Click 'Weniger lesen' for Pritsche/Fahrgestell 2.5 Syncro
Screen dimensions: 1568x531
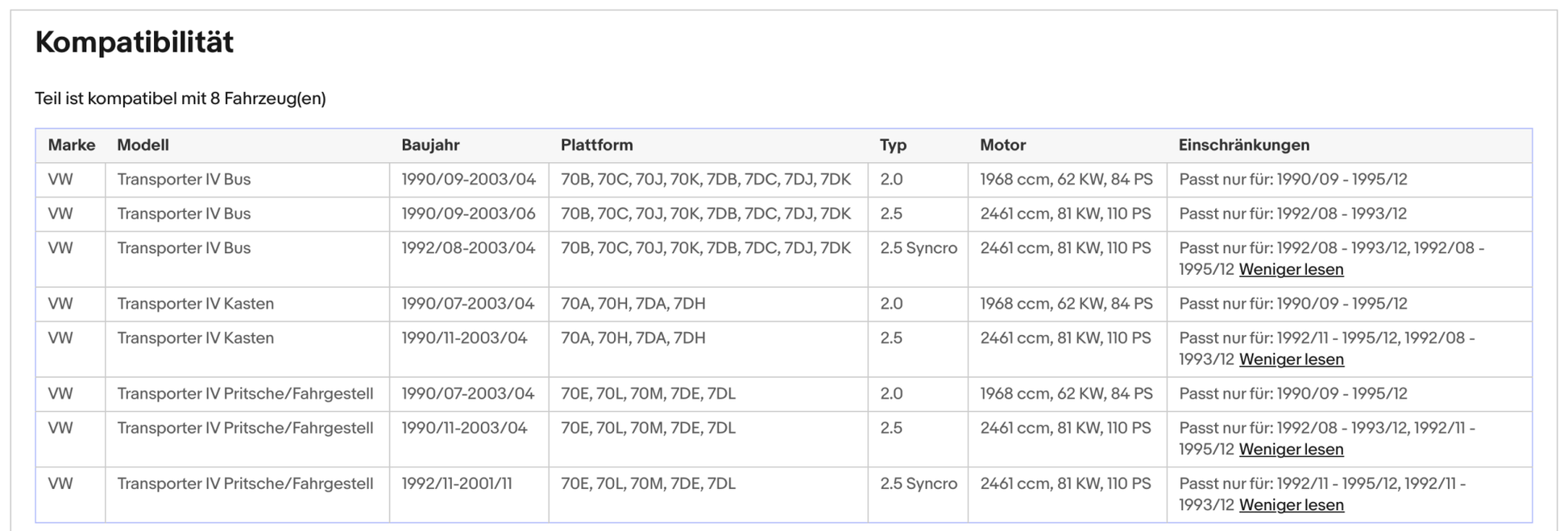(x=1291, y=505)
